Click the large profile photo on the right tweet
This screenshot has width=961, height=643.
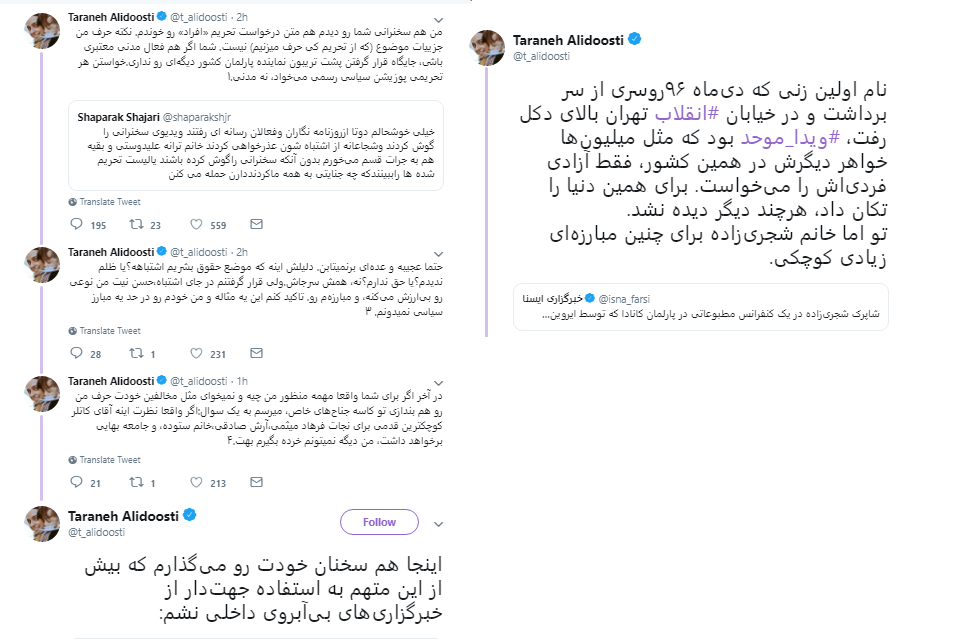(491, 46)
